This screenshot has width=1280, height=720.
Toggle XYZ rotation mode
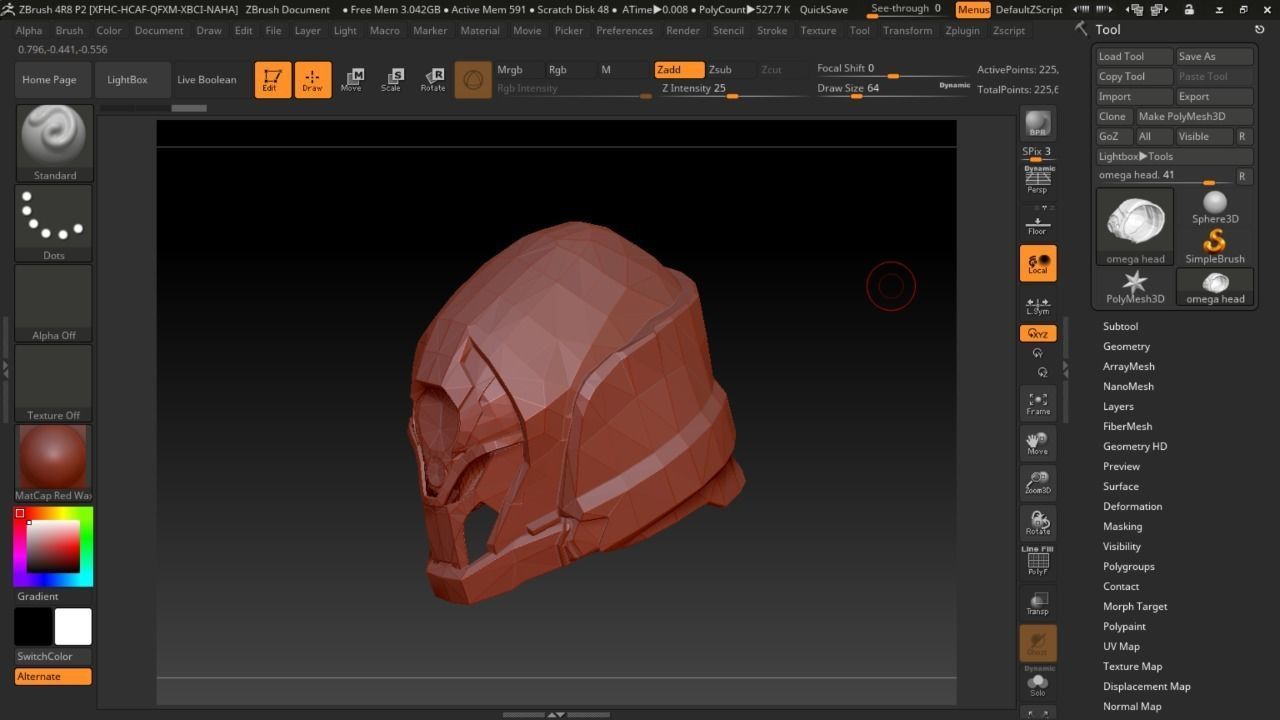click(1038, 333)
